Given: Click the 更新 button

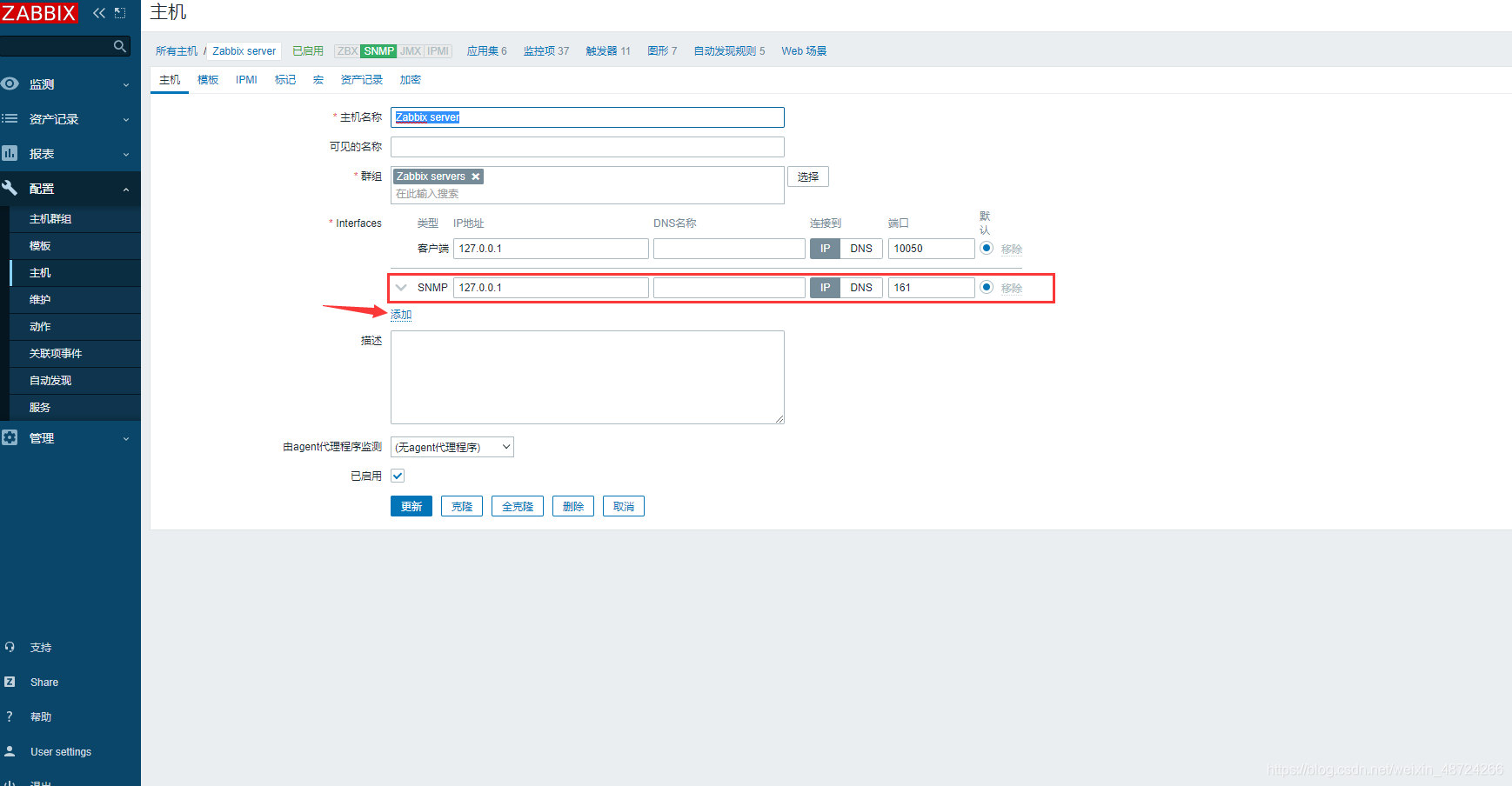Looking at the screenshot, I should pyautogui.click(x=411, y=507).
